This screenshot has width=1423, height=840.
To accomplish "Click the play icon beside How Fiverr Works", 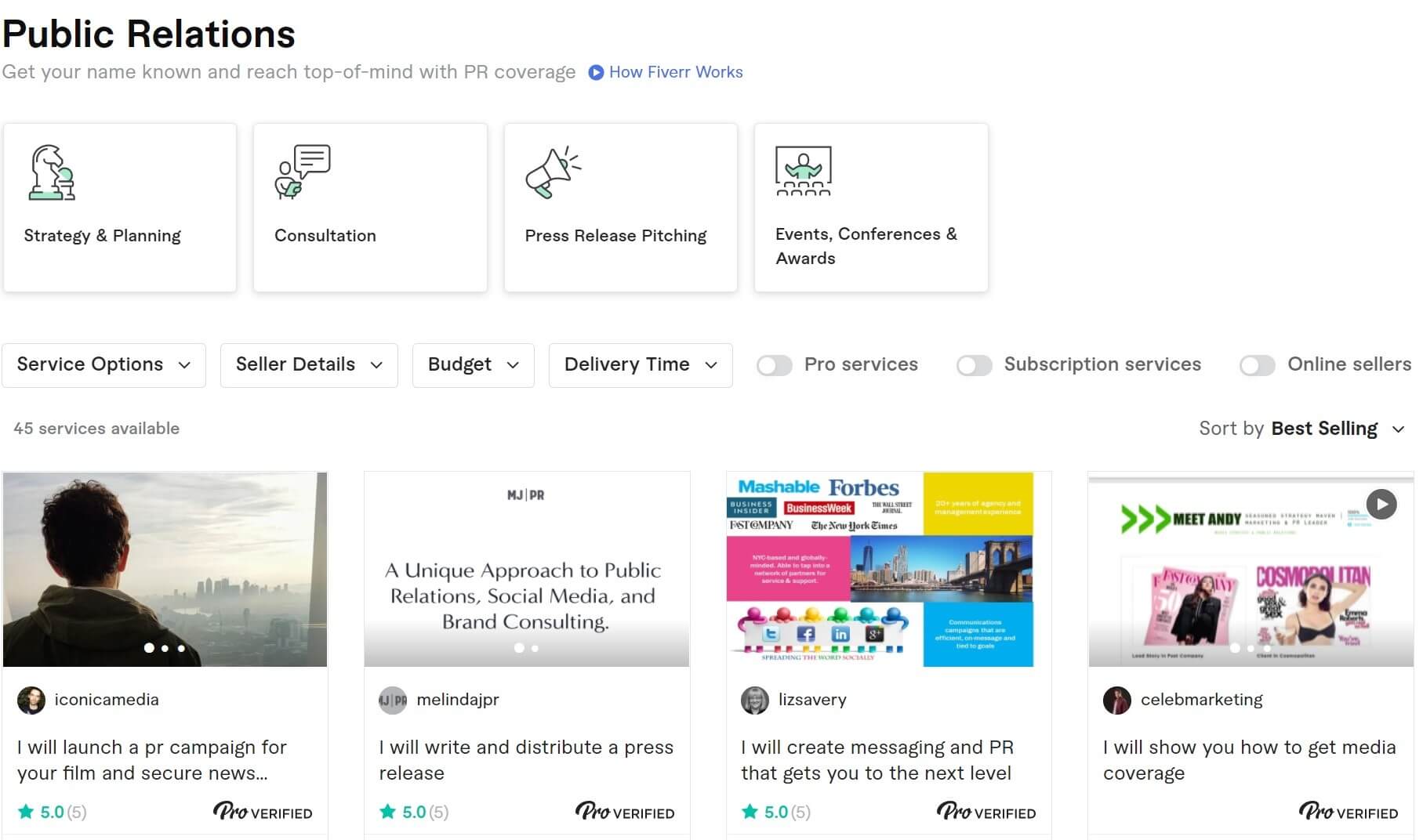I will 596,72.
